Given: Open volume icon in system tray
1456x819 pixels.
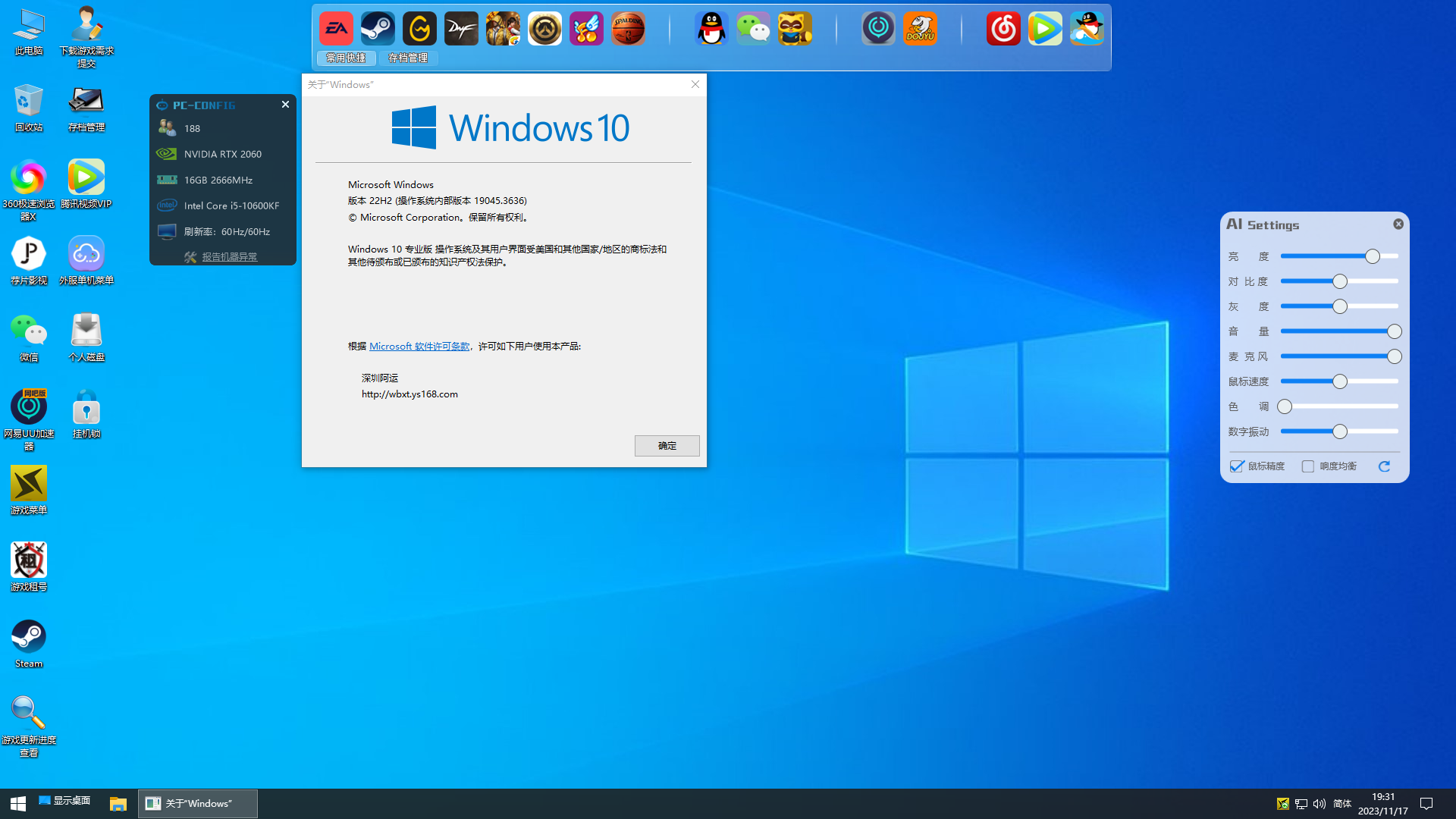Looking at the screenshot, I should pos(1319,804).
